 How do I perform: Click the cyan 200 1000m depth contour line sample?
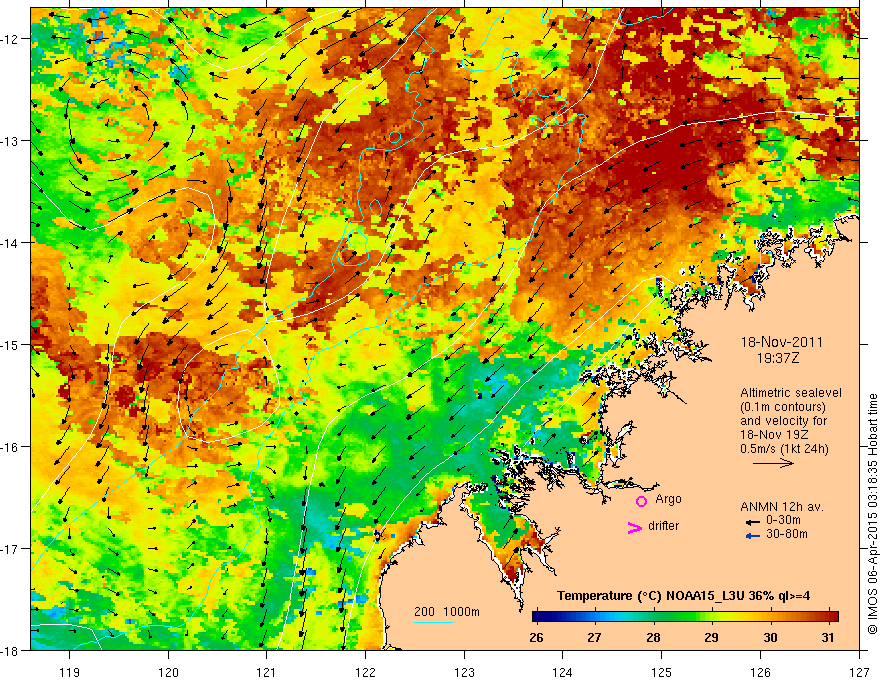coord(434,622)
